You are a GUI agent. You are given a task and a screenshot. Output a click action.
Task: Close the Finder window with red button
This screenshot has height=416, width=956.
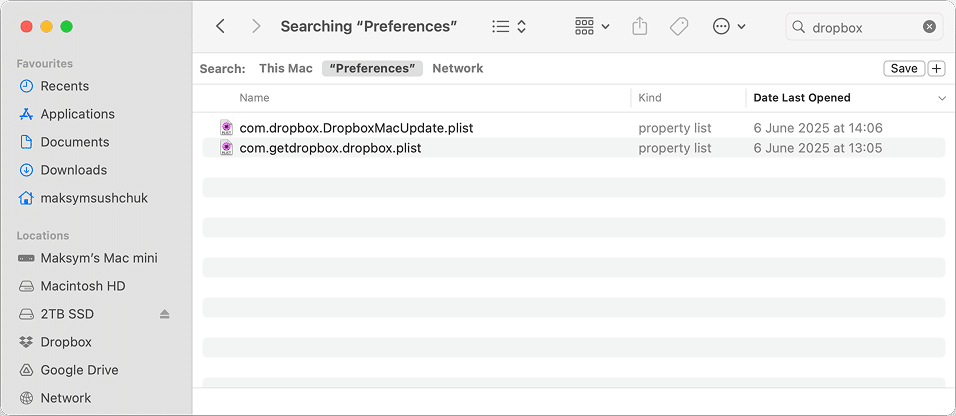coord(26,27)
